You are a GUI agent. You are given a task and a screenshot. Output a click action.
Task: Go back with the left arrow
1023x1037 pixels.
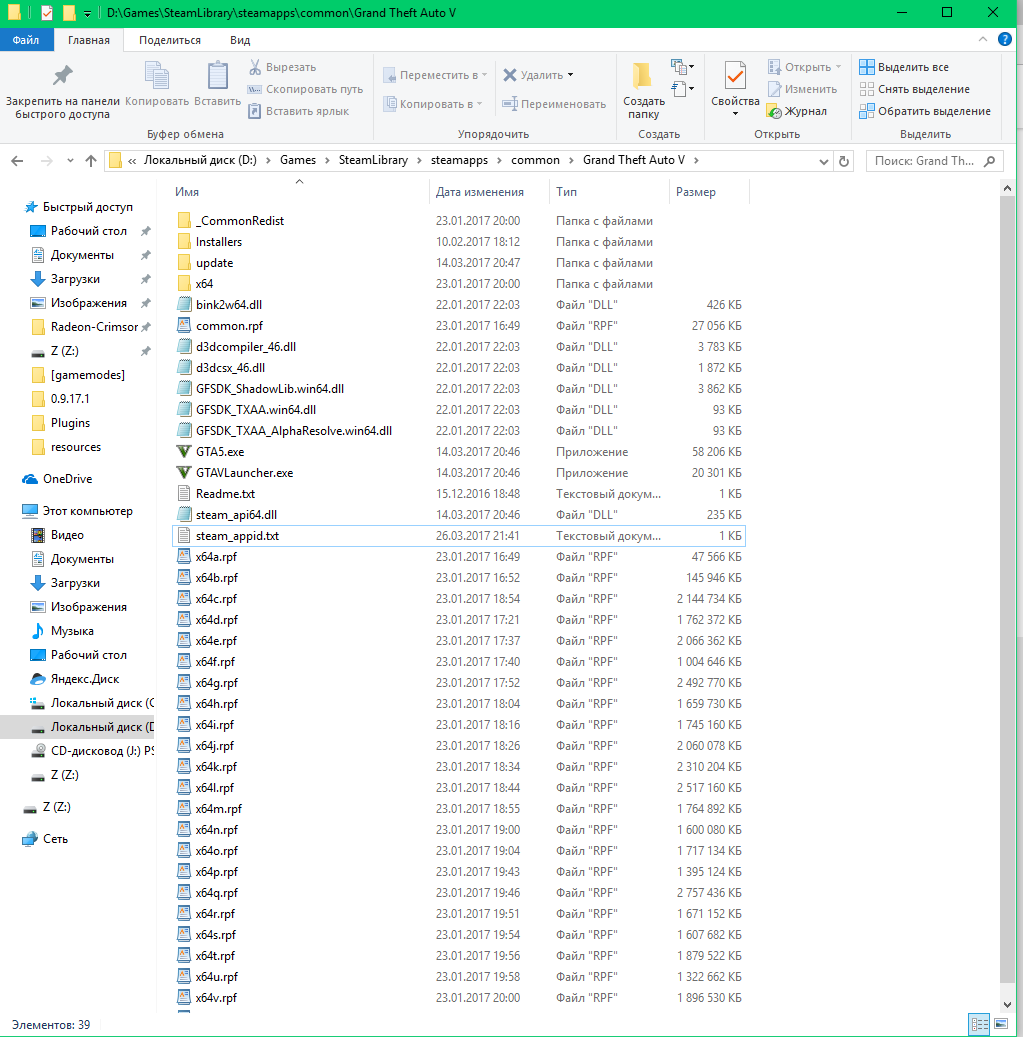point(17,161)
